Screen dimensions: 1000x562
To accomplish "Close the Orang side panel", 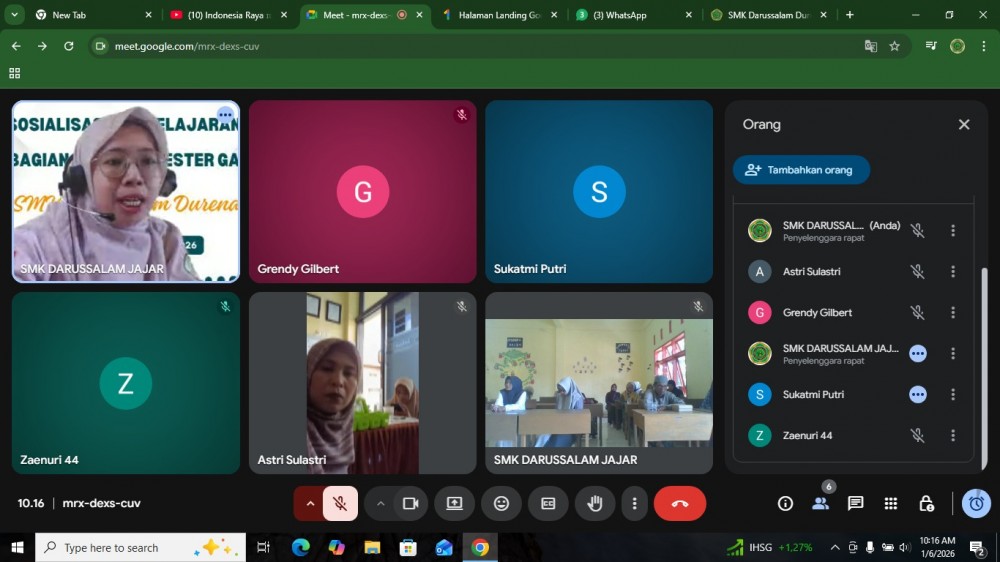I will (964, 125).
